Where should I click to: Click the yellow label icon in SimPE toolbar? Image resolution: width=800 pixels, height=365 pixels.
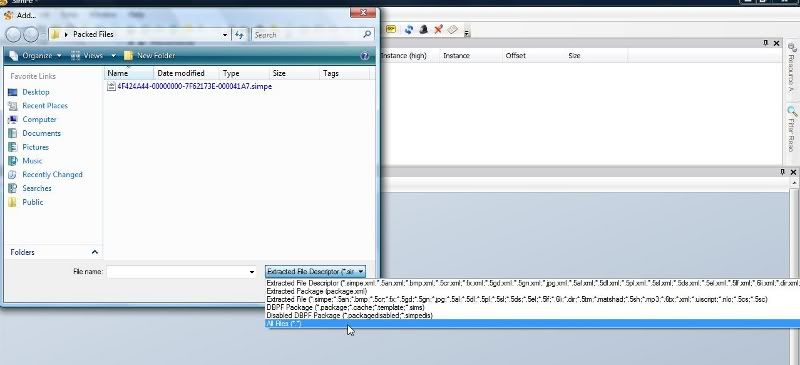(391, 30)
